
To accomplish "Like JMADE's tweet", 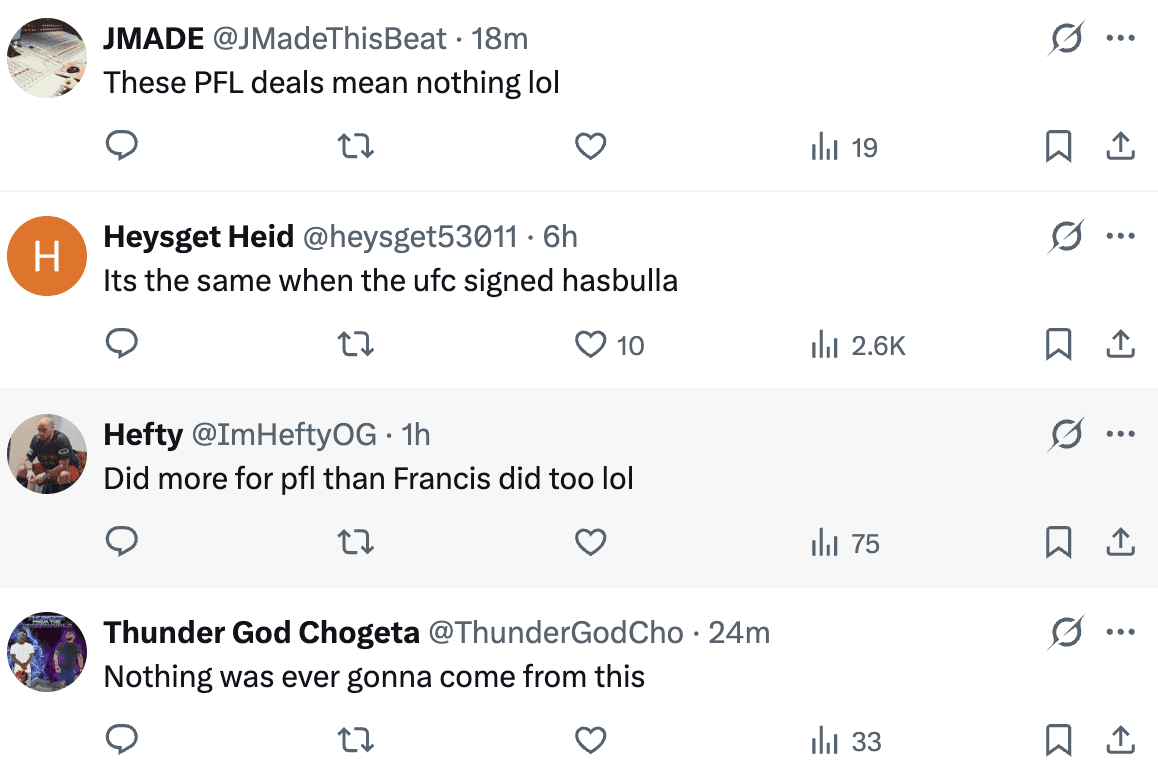I will click(591, 148).
